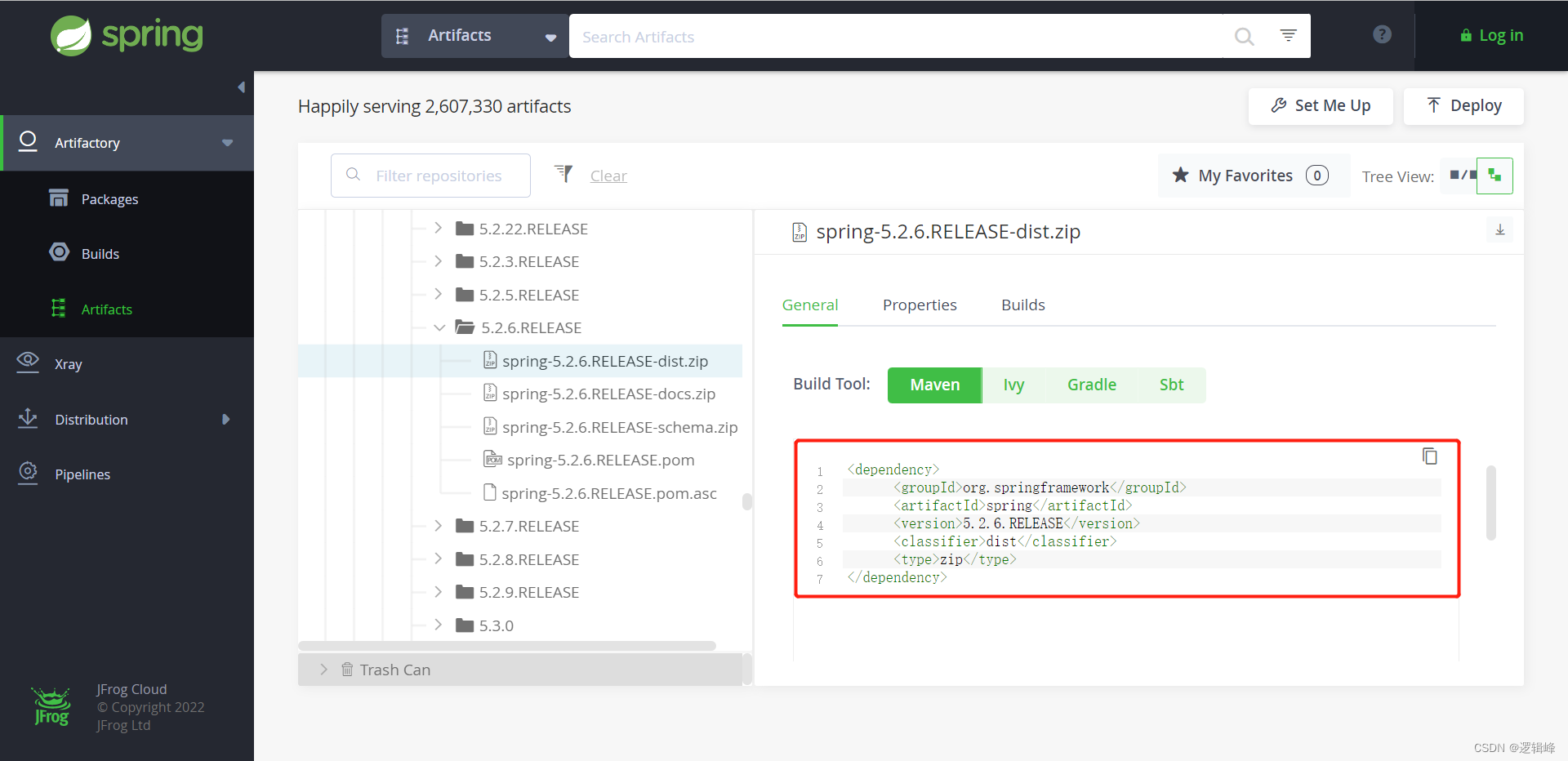Click the Distribution download icon
1568x761 pixels.
28,418
